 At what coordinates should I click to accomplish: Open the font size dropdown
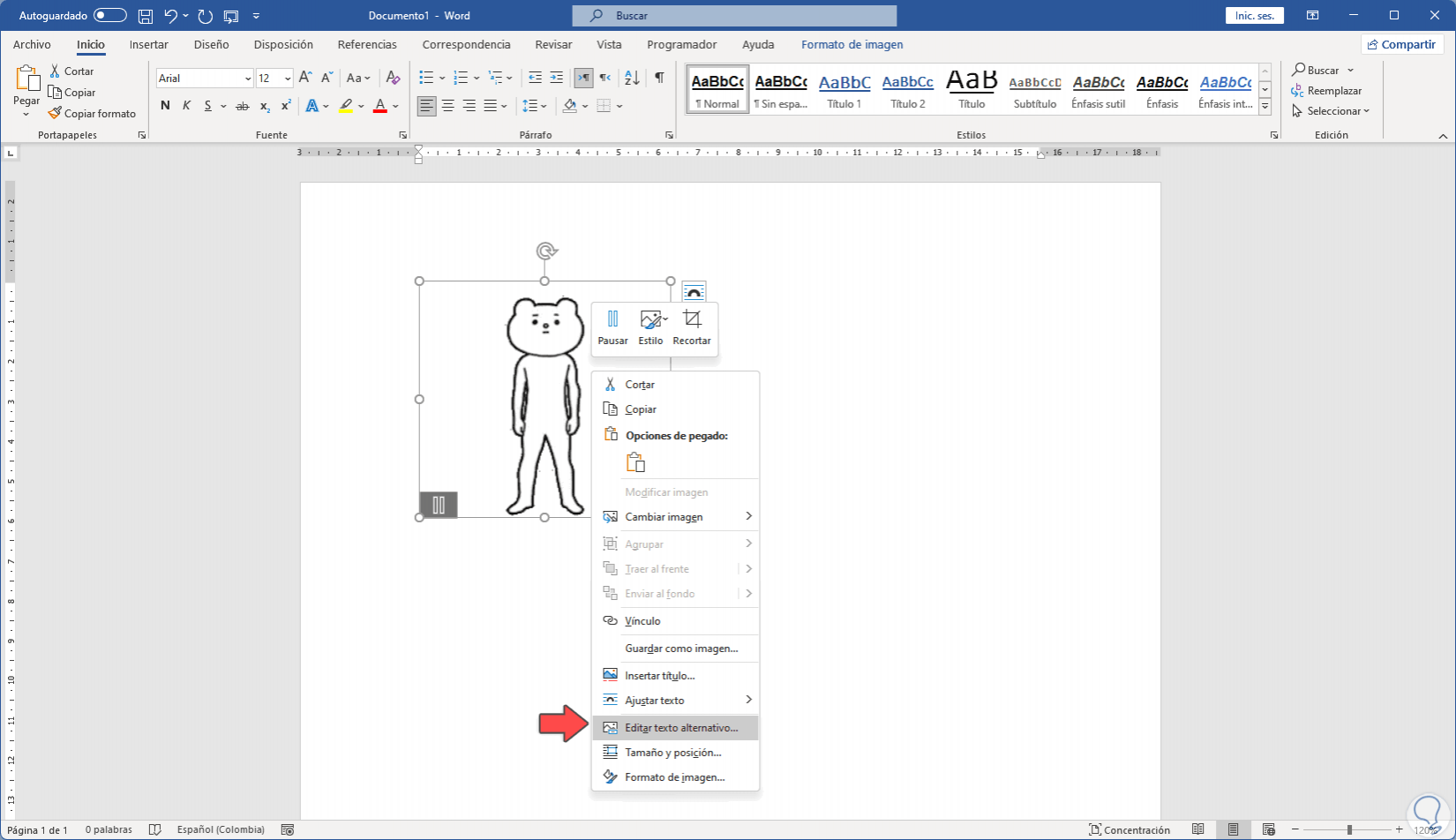(288, 79)
